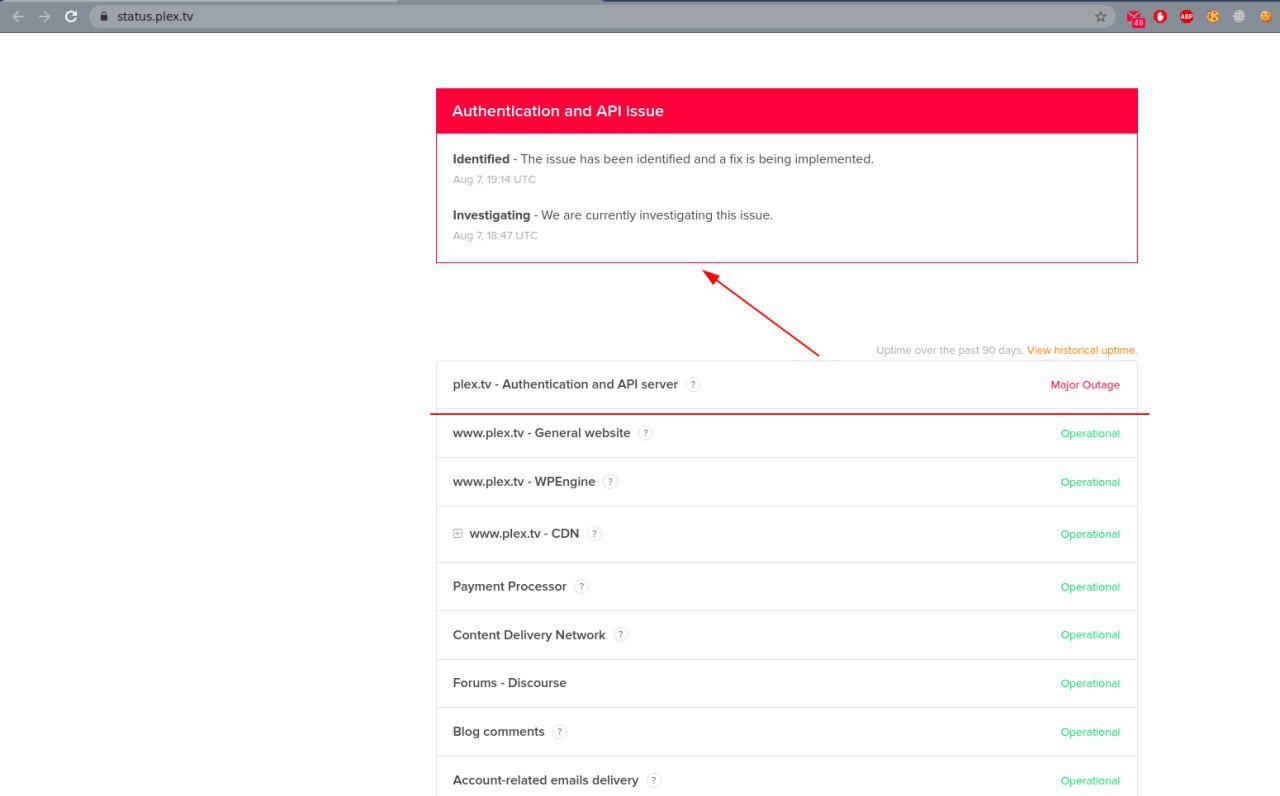Click 'www.plex.tv - WPEngine' component name
Screen dimensions: 1280x796
pyautogui.click(x=524, y=482)
